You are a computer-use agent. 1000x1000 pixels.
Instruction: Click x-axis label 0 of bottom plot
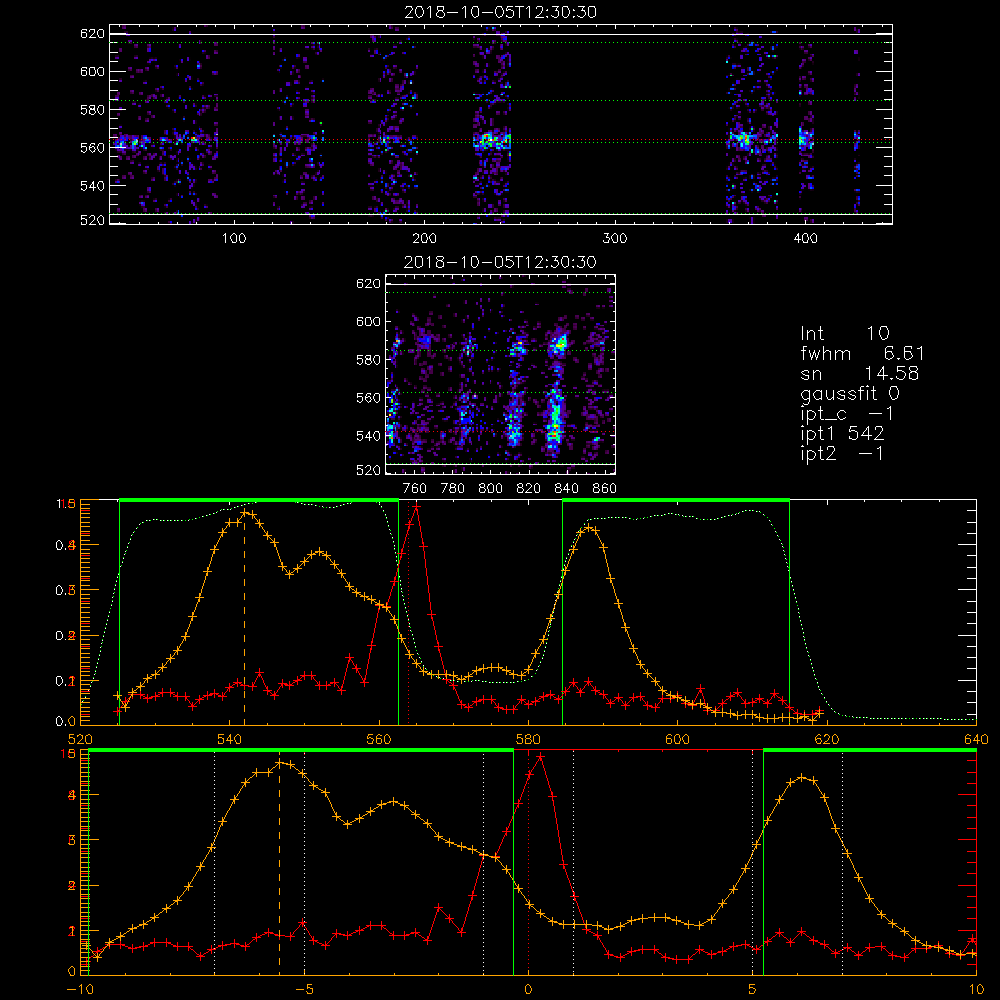pyautogui.click(x=528, y=990)
